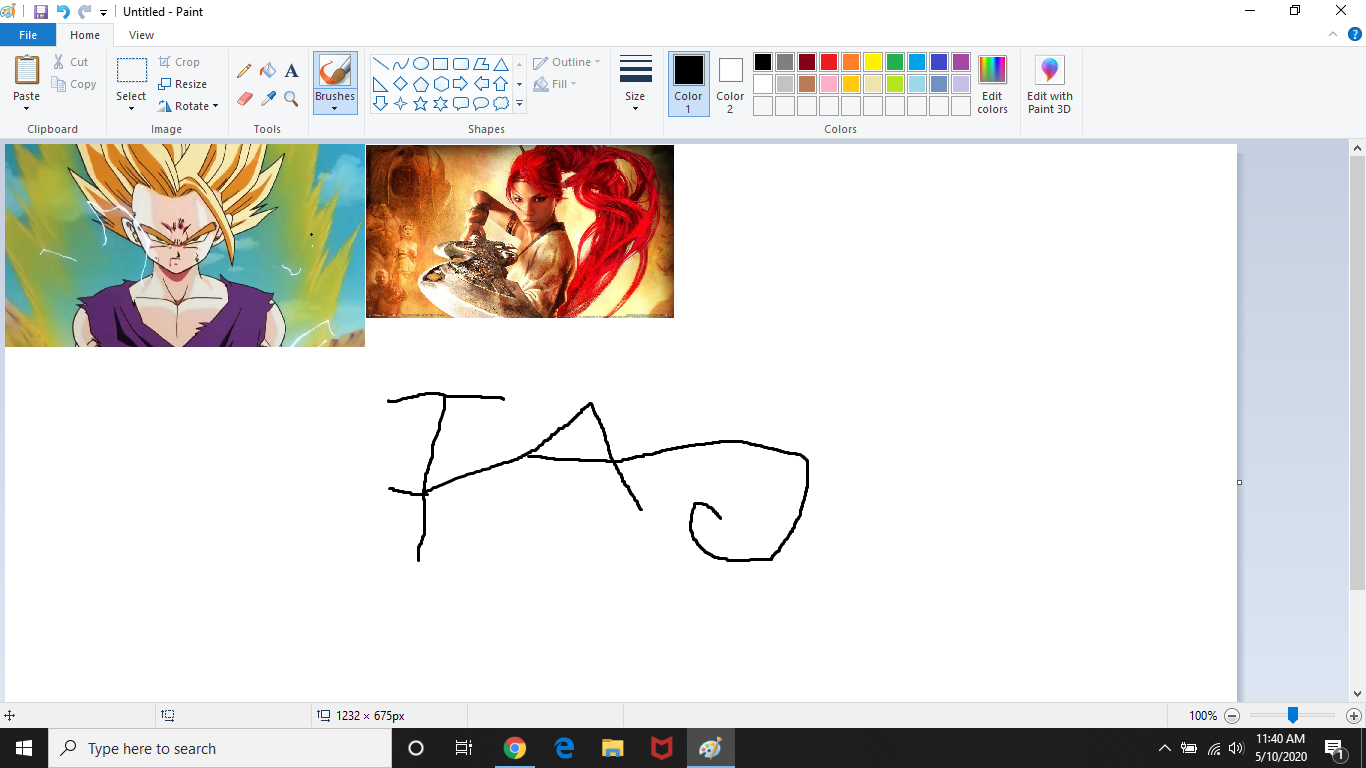Collapse the ribbon with the chevron
Image resolution: width=1366 pixels, height=768 pixels.
tap(1332, 34)
